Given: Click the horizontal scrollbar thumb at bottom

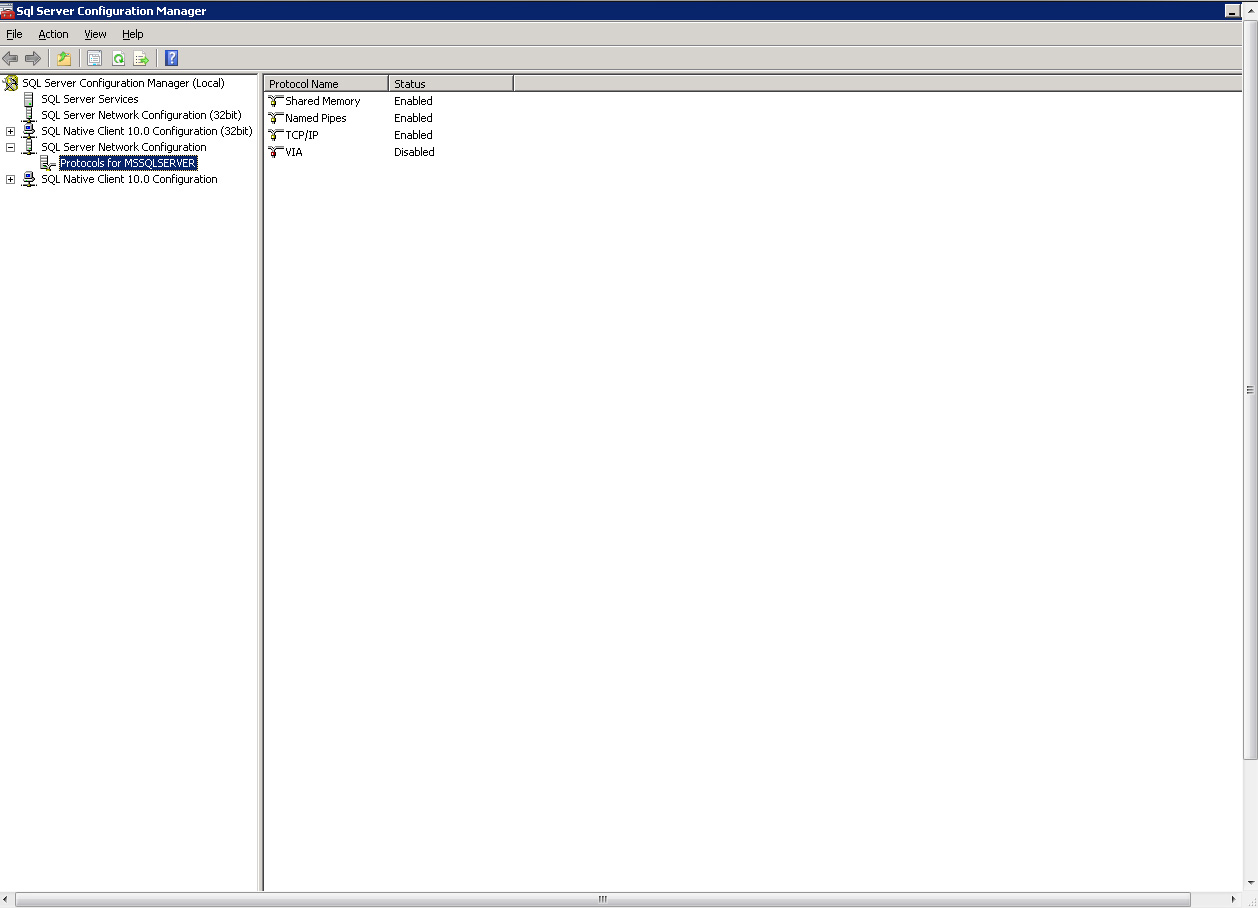Looking at the screenshot, I should [603, 899].
